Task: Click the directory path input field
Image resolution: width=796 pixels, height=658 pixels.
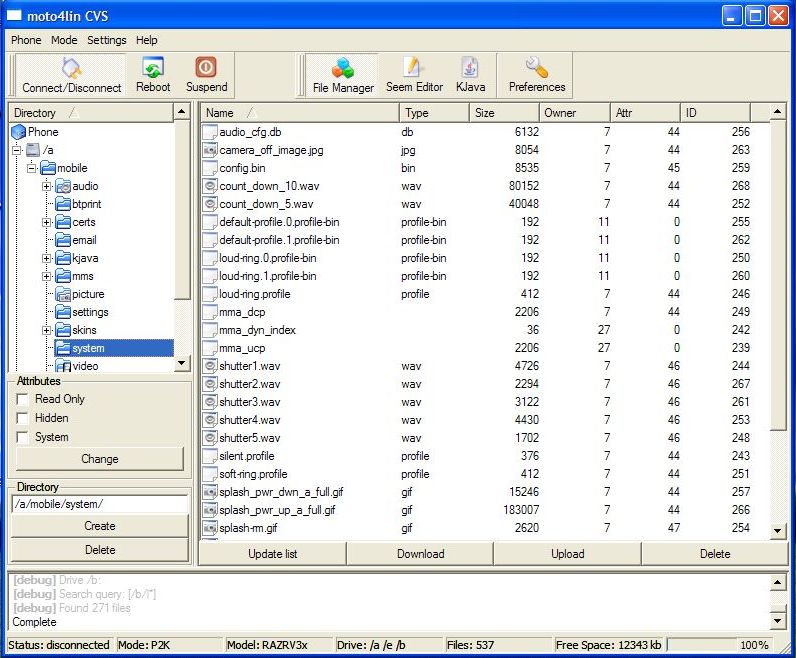Action: pyautogui.click(x=100, y=504)
